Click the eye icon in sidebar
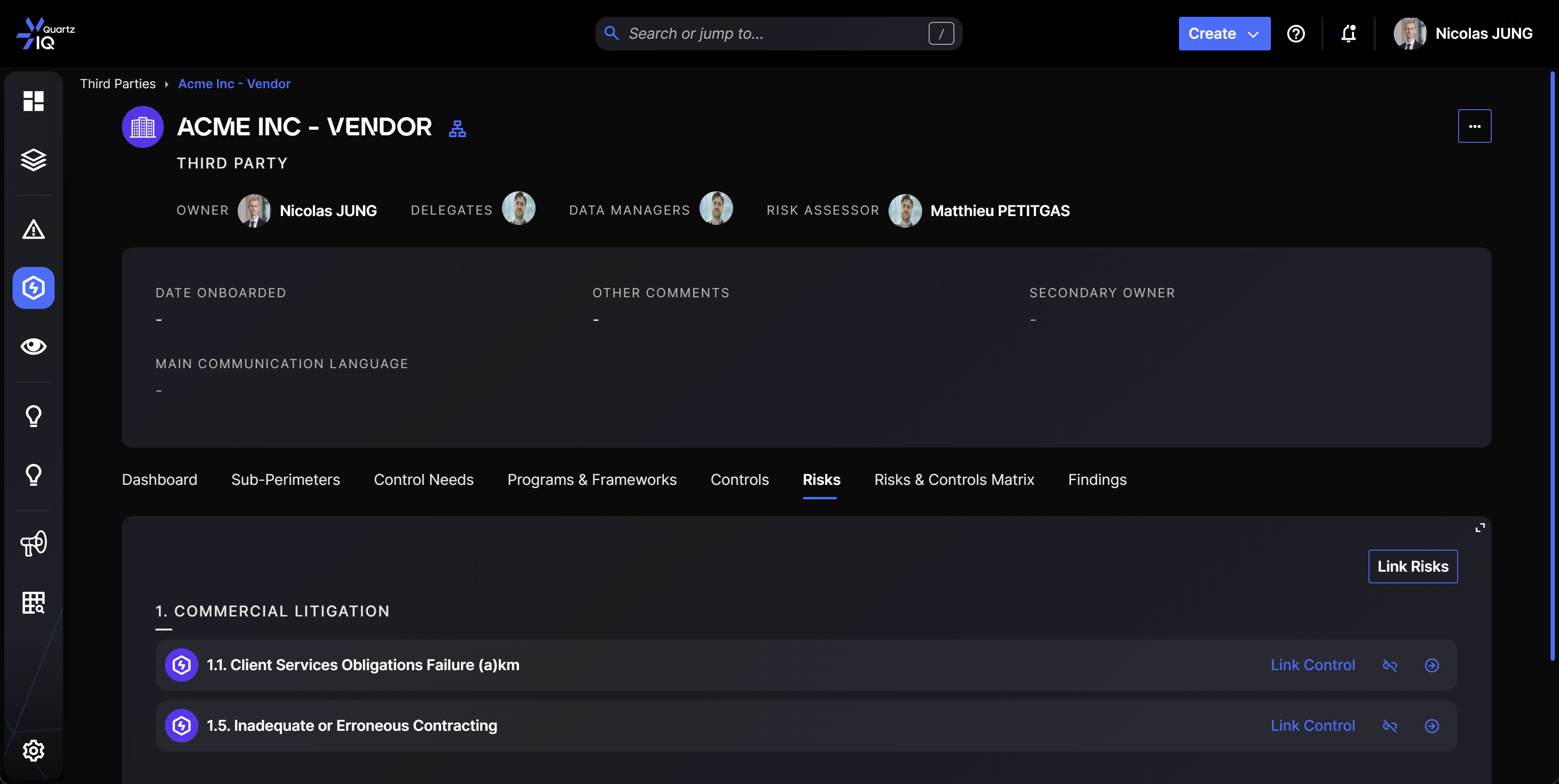The width and height of the screenshot is (1559, 784). tap(33, 346)
